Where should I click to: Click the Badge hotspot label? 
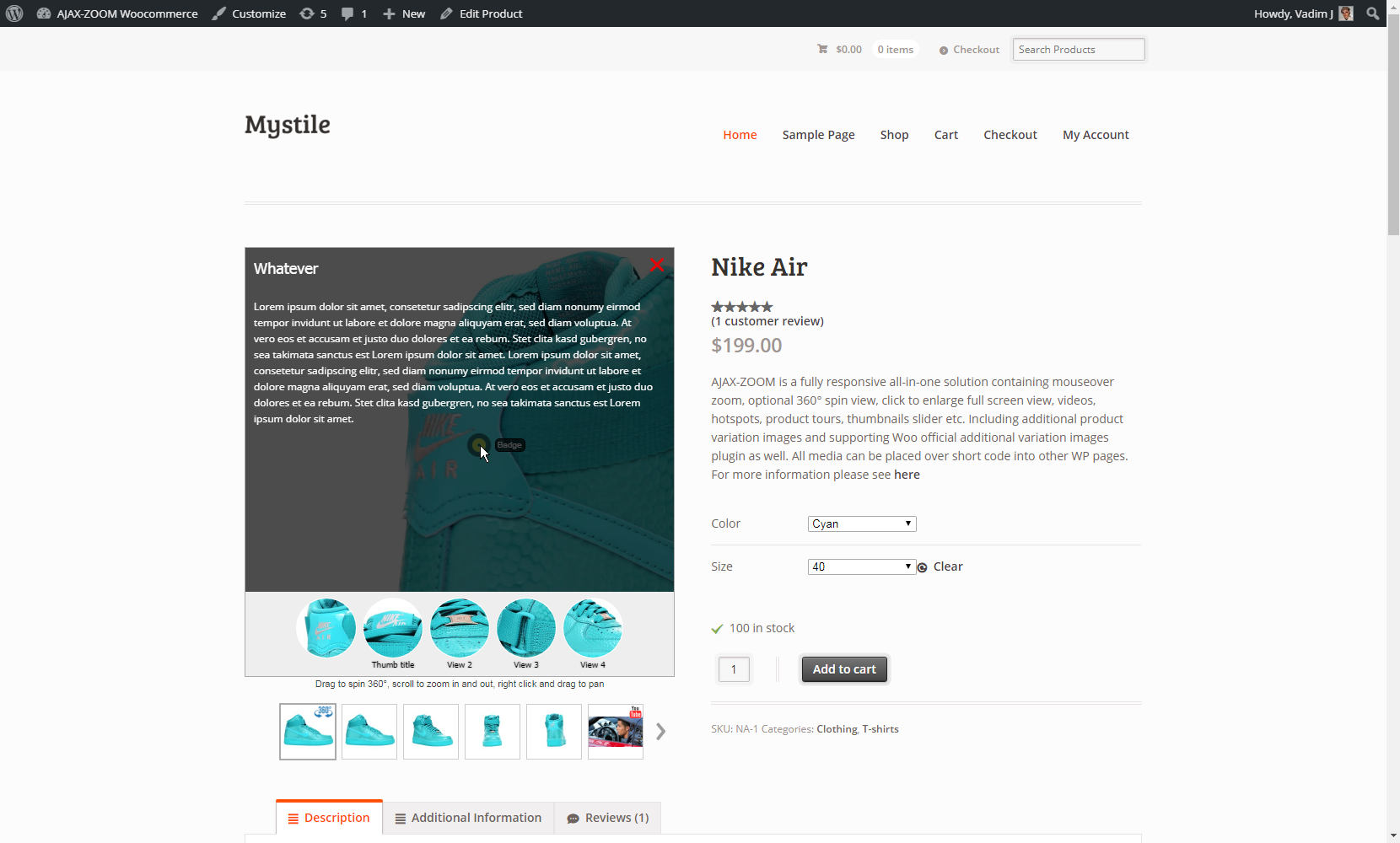[x=509, y=445]
